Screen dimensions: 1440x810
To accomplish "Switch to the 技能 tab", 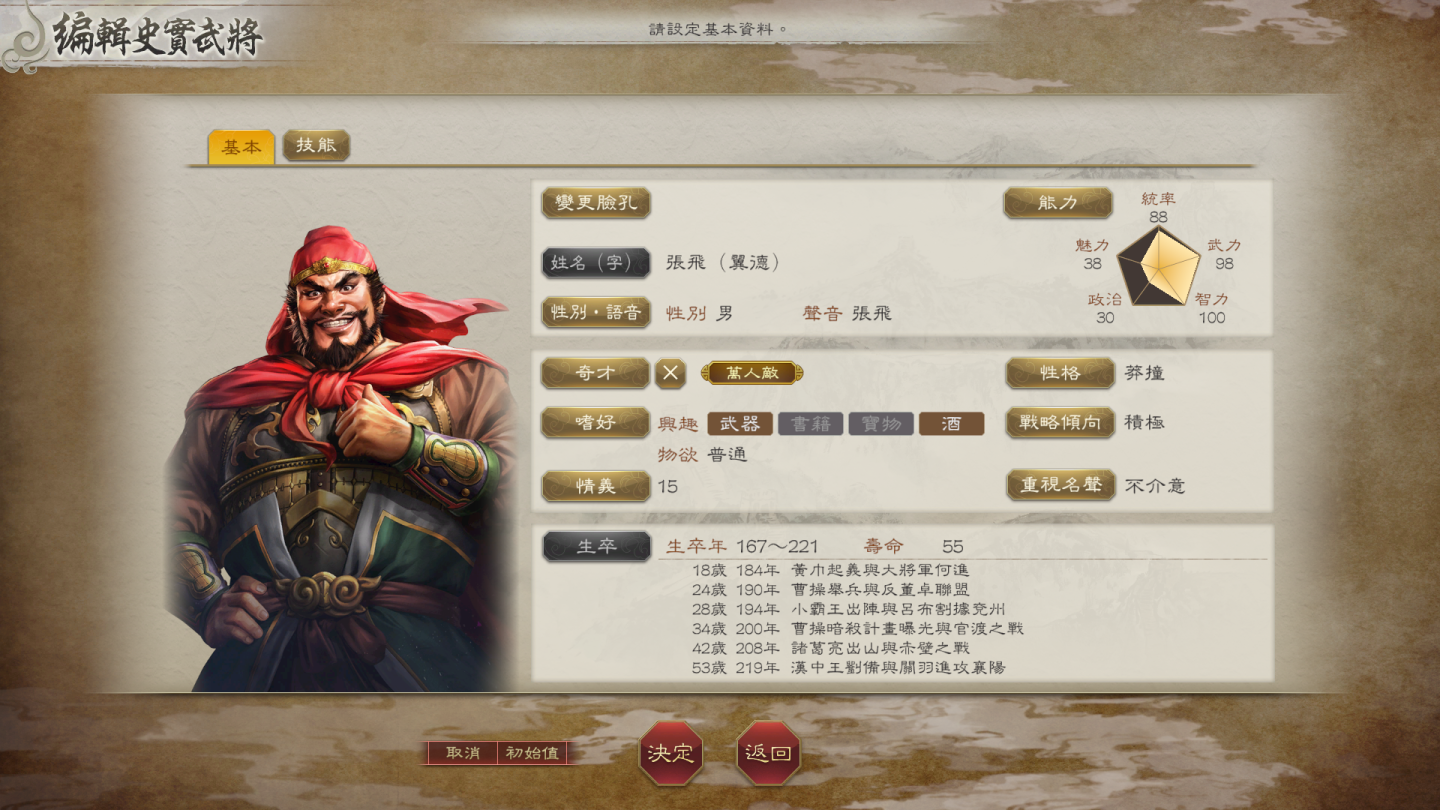I will click(316, 146).
